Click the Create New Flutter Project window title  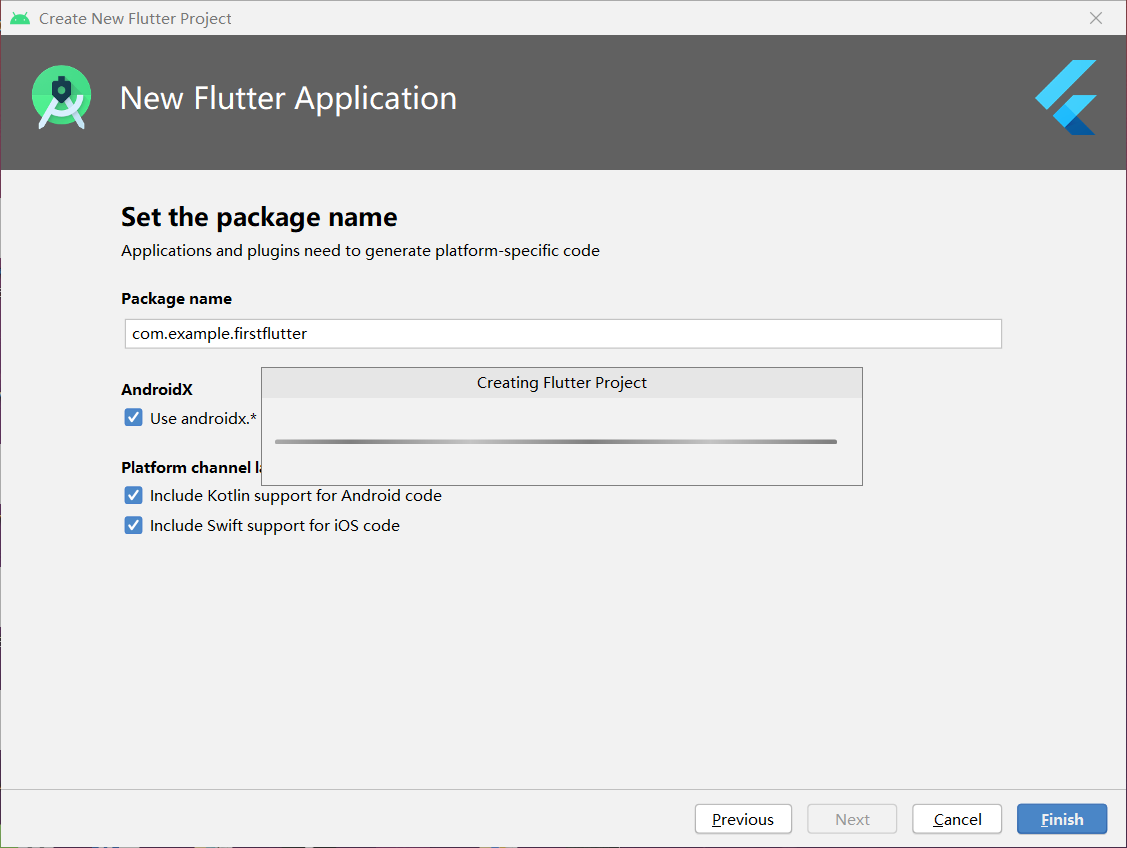pyautogui.click(x=135, y=19)
